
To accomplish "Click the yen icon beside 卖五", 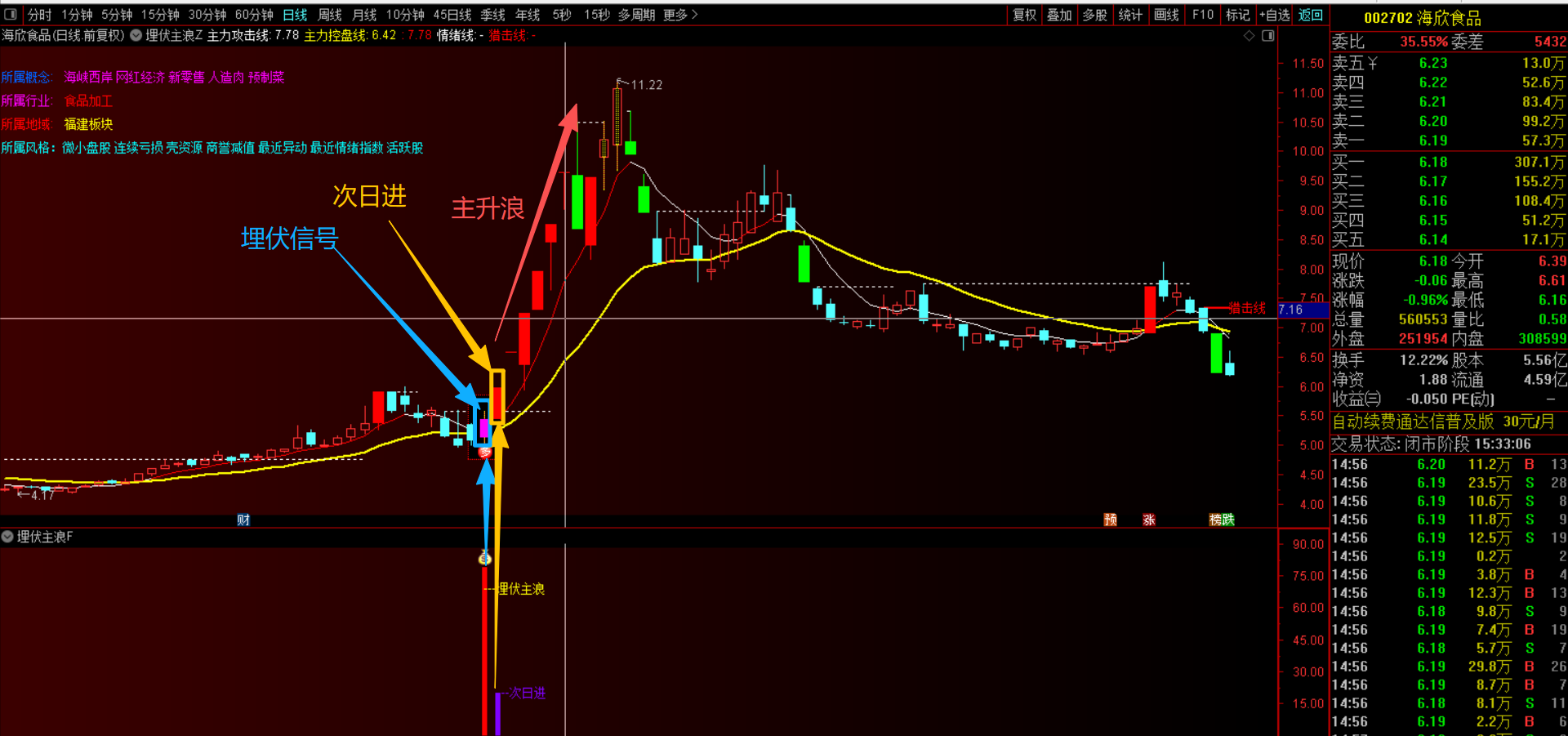I will click(x=1373, y=64).
